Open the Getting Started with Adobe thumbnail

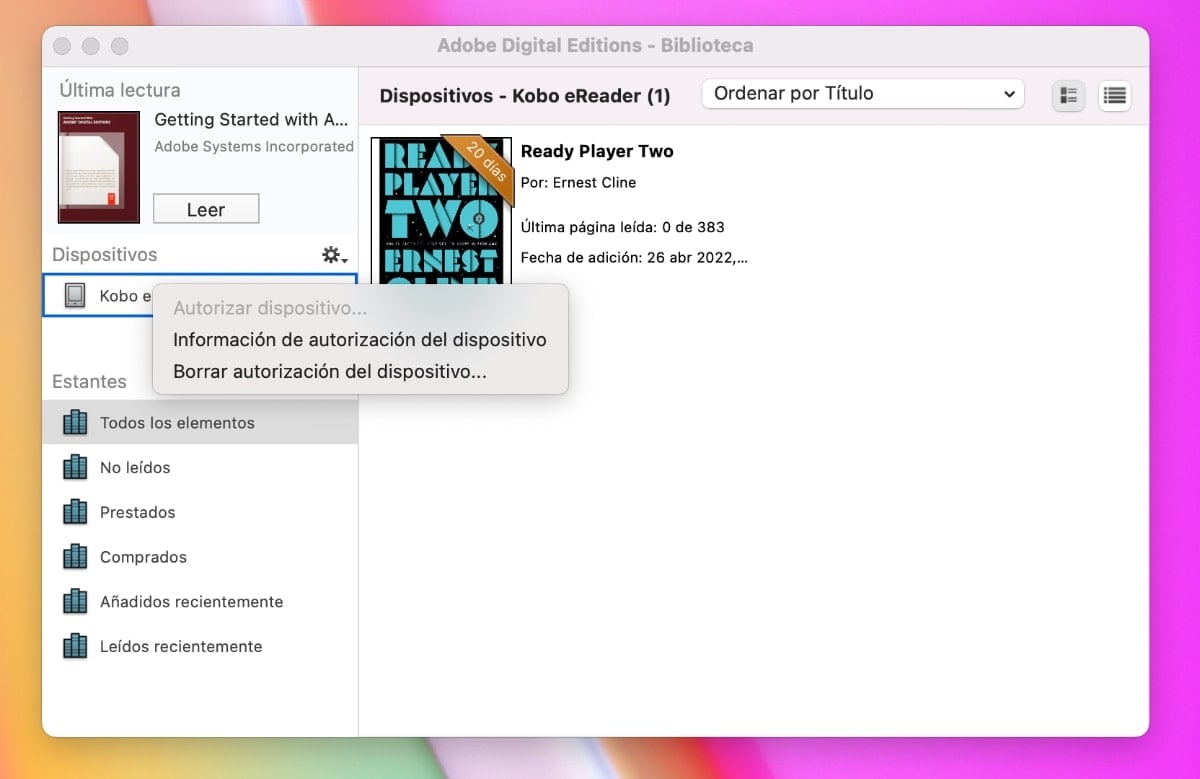click(99, 166)
